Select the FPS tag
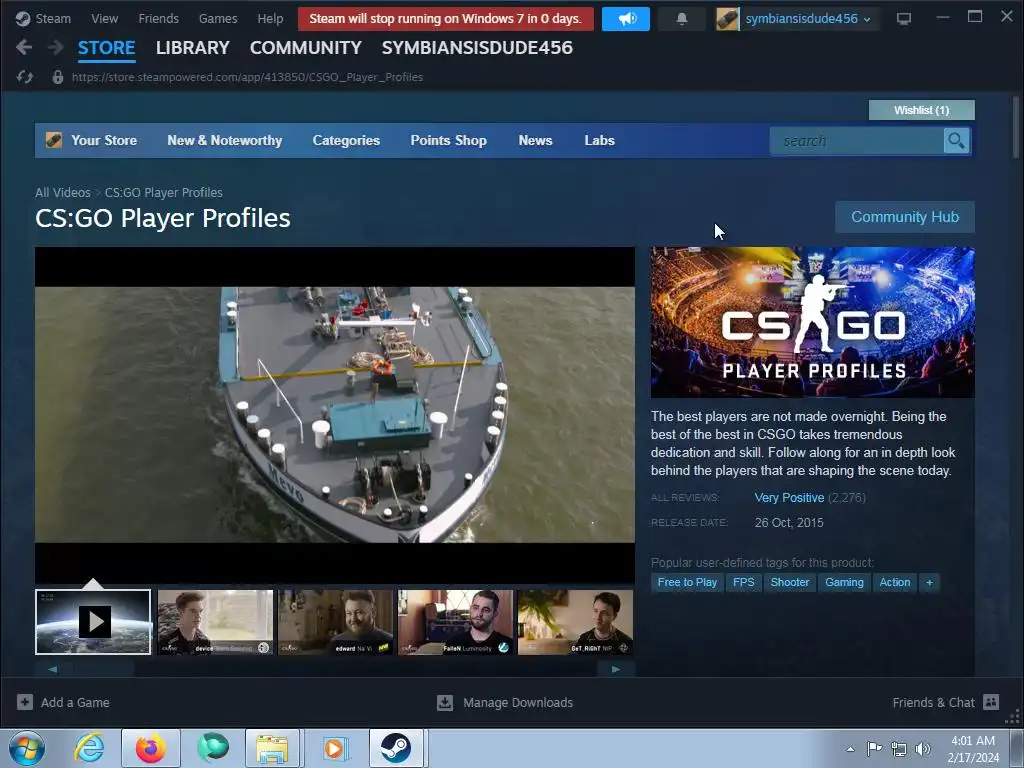 743,582
